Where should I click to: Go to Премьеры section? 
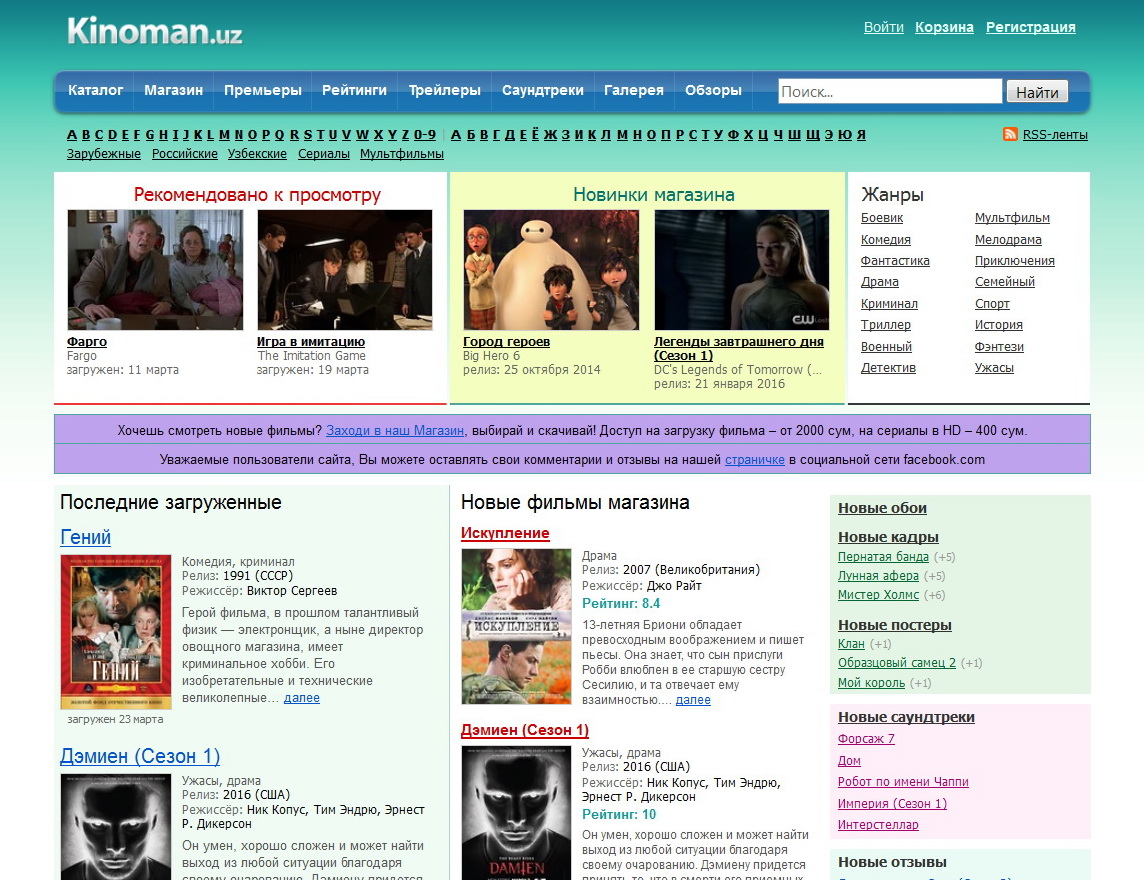click(263, 90)
